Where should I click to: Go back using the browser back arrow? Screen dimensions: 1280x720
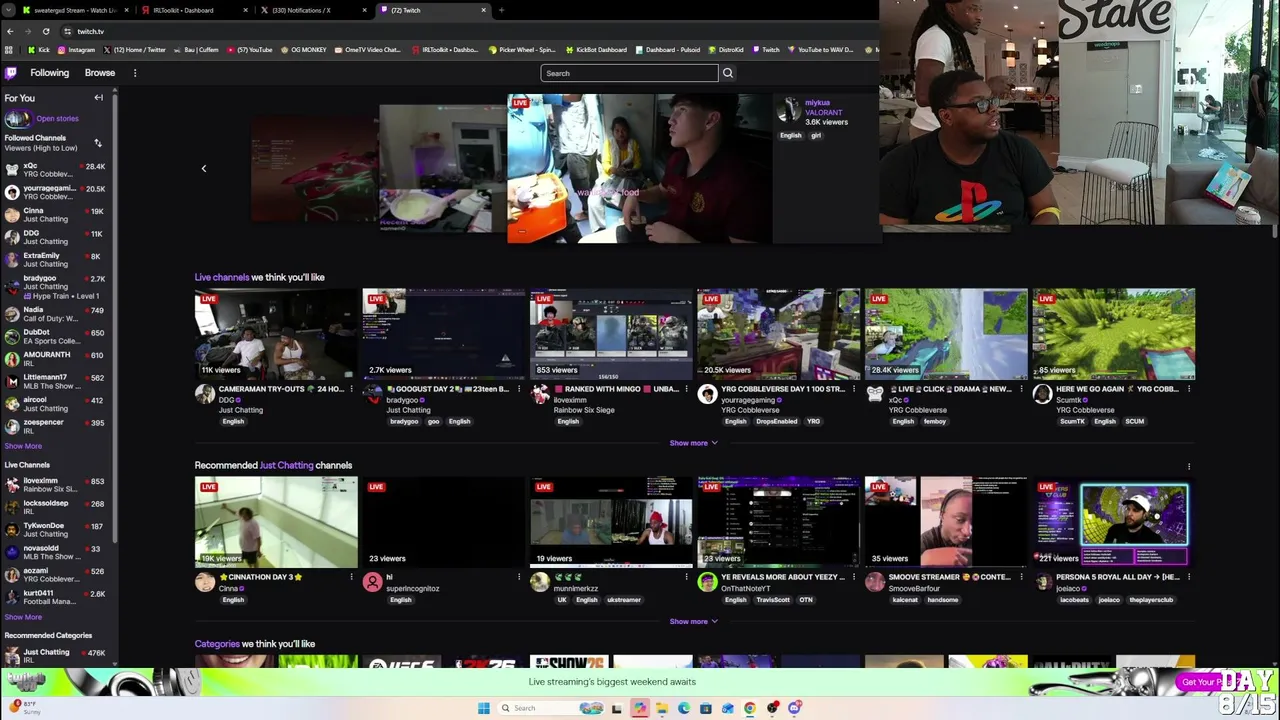[x=10, y=31]
